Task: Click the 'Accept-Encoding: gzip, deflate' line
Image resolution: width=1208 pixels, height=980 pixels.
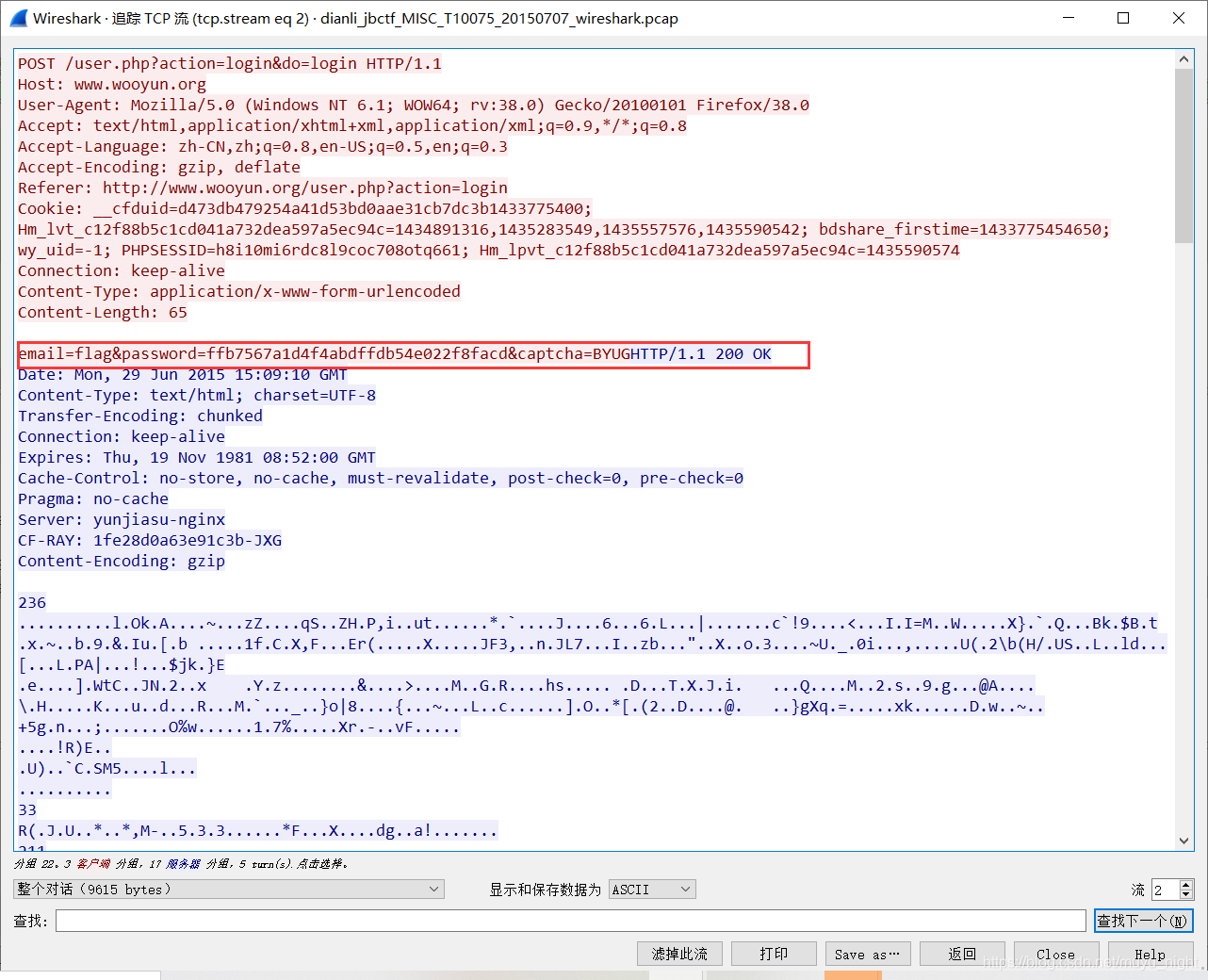Action: click(x=159, y=167)
